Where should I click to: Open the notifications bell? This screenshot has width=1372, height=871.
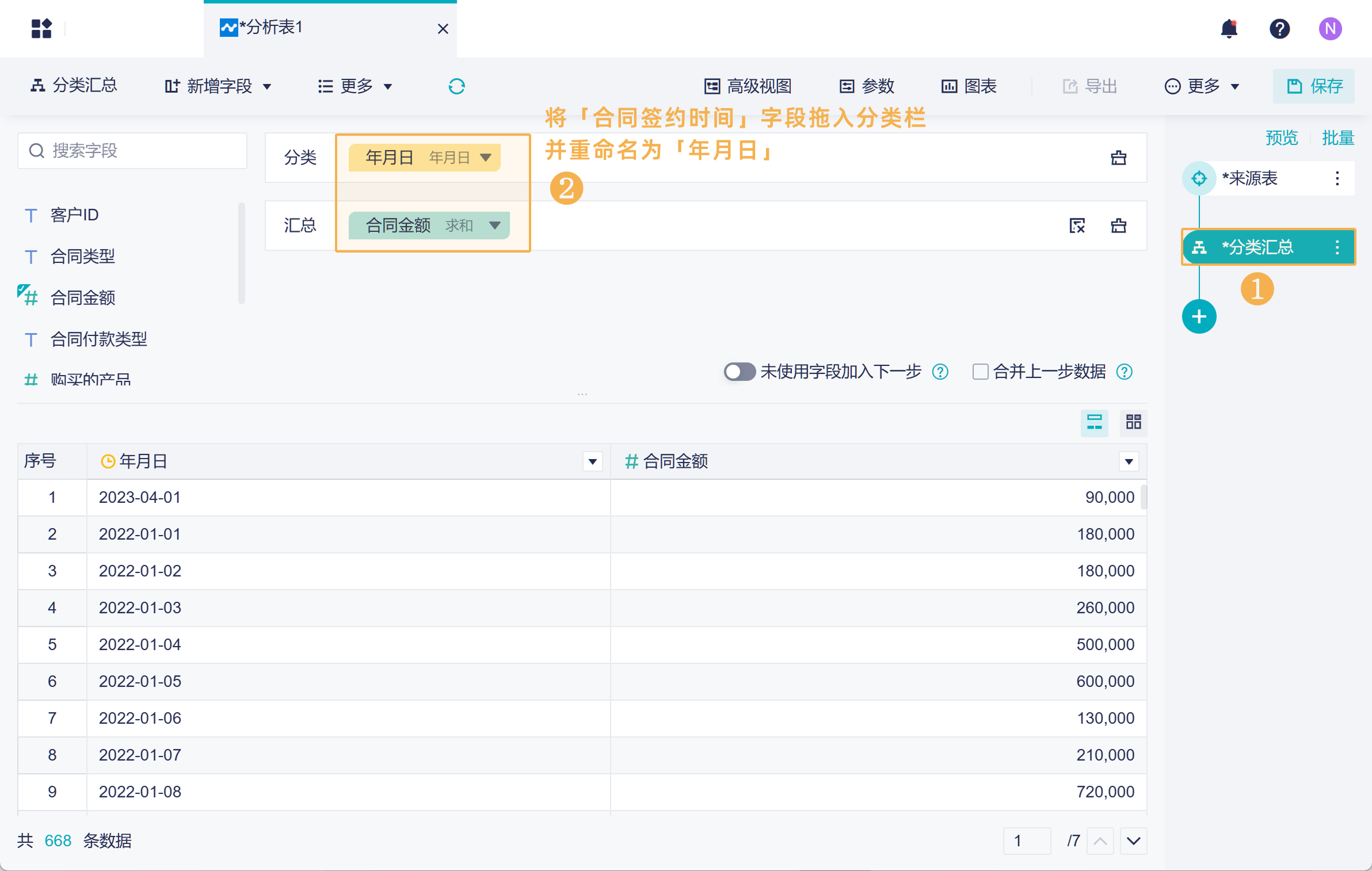(x=1229, y=28)
